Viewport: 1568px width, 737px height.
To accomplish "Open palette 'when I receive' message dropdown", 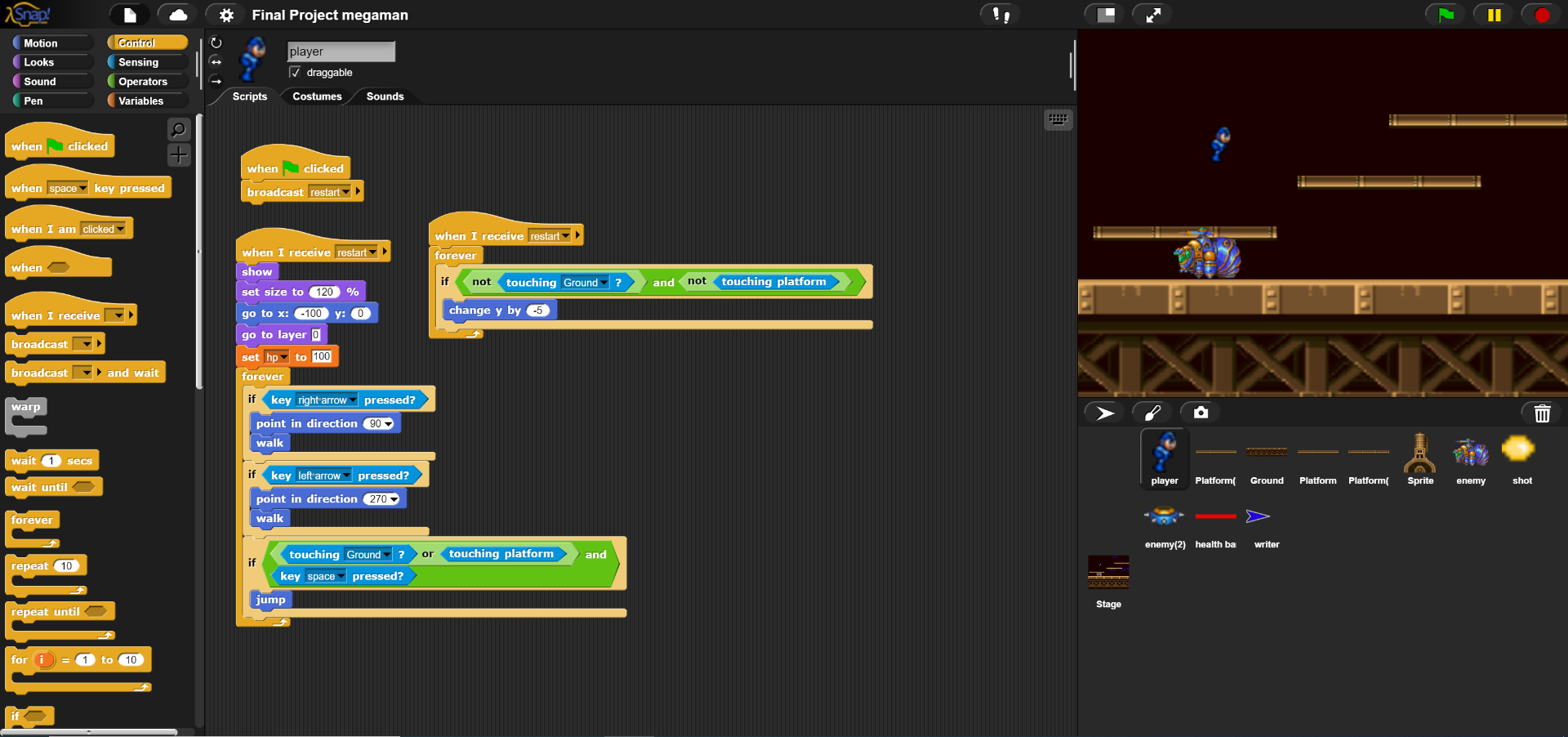I will click(118, 315).
